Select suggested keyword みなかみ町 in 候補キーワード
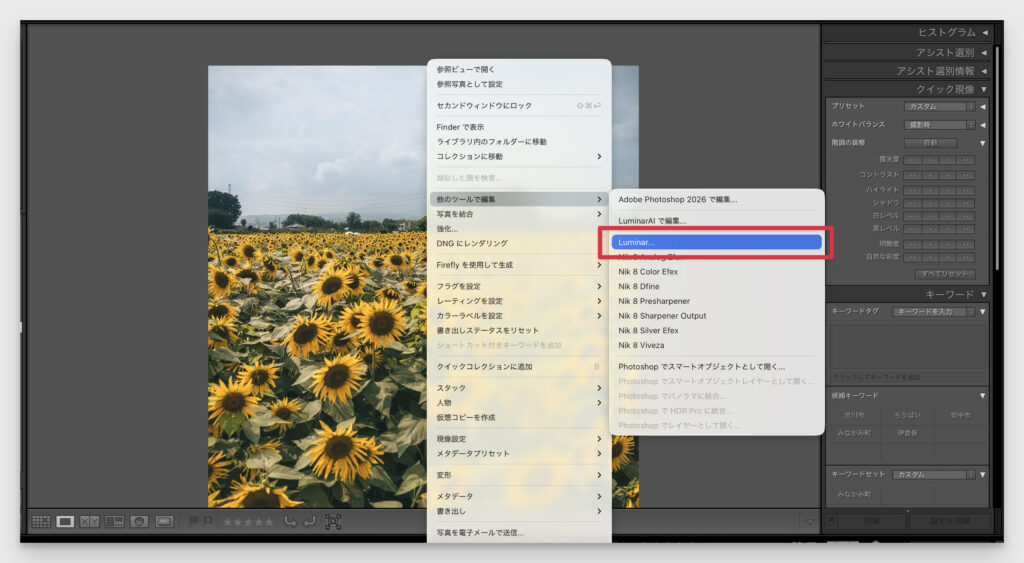Viewport: 1024px width, 563px height. tap(854, 433)
